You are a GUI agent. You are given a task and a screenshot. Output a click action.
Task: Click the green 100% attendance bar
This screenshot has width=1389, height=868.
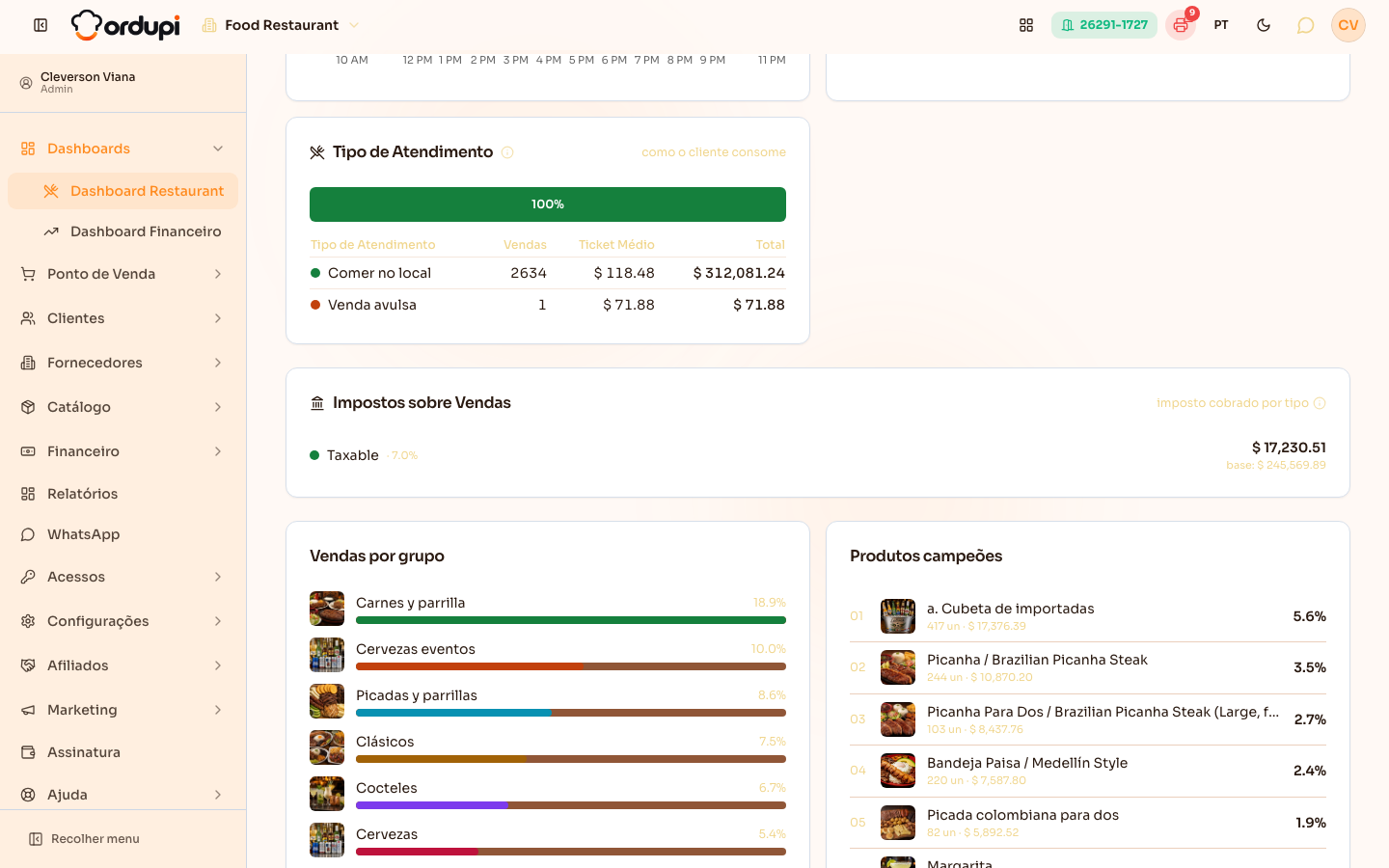(x=548, y=204)
